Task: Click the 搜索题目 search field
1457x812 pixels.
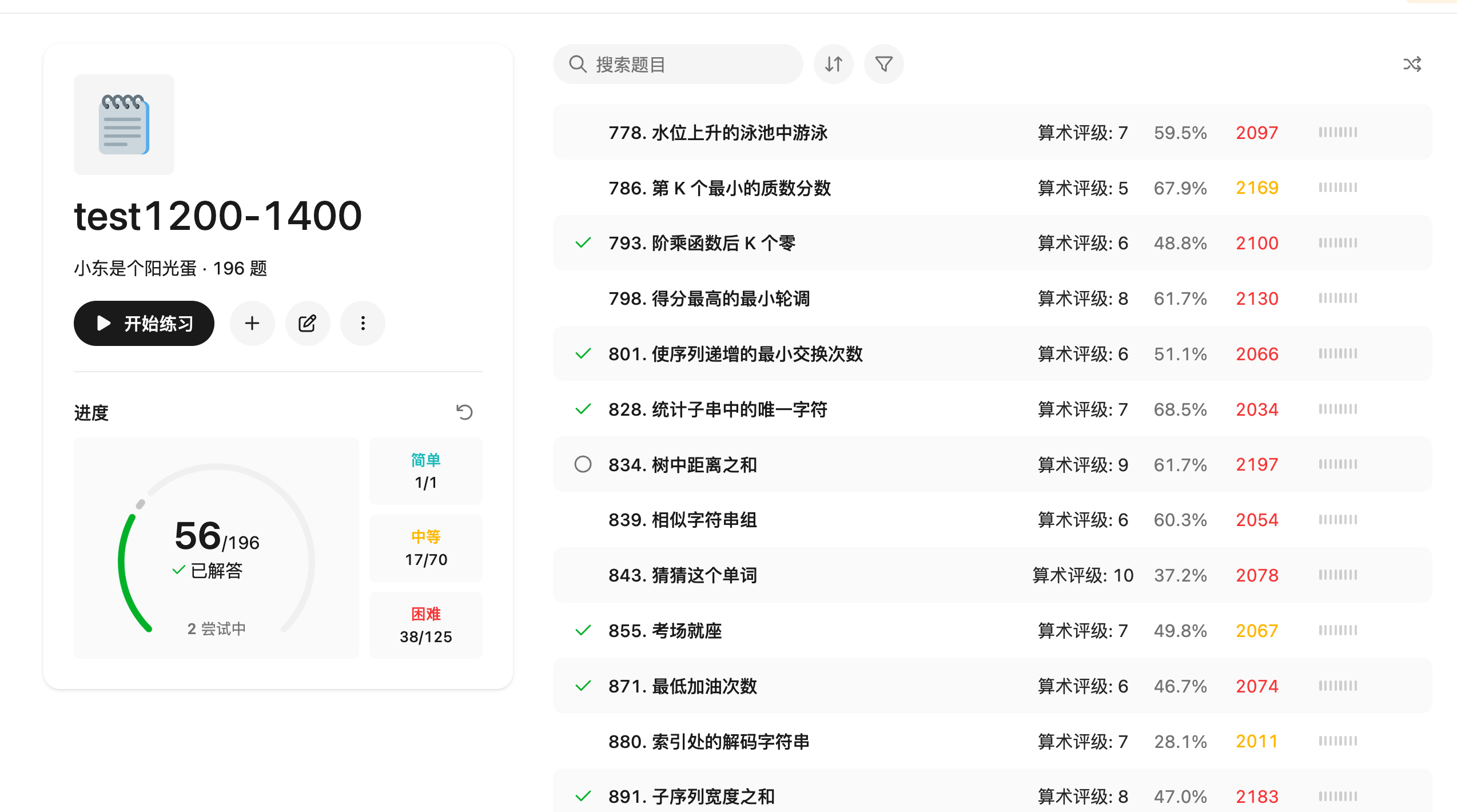Action: point(686,64)
